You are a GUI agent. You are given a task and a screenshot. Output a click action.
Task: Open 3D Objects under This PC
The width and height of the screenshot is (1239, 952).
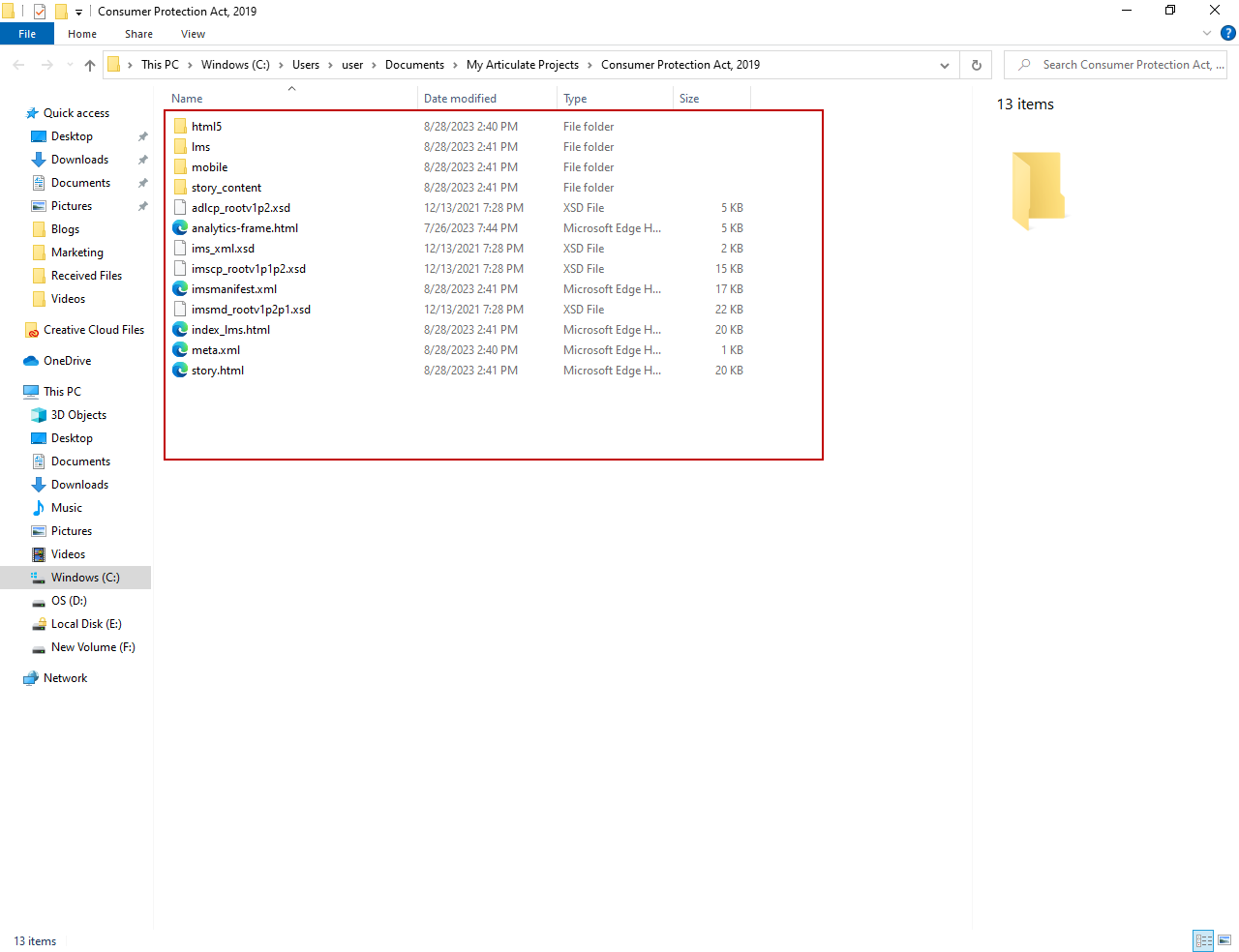78,415
